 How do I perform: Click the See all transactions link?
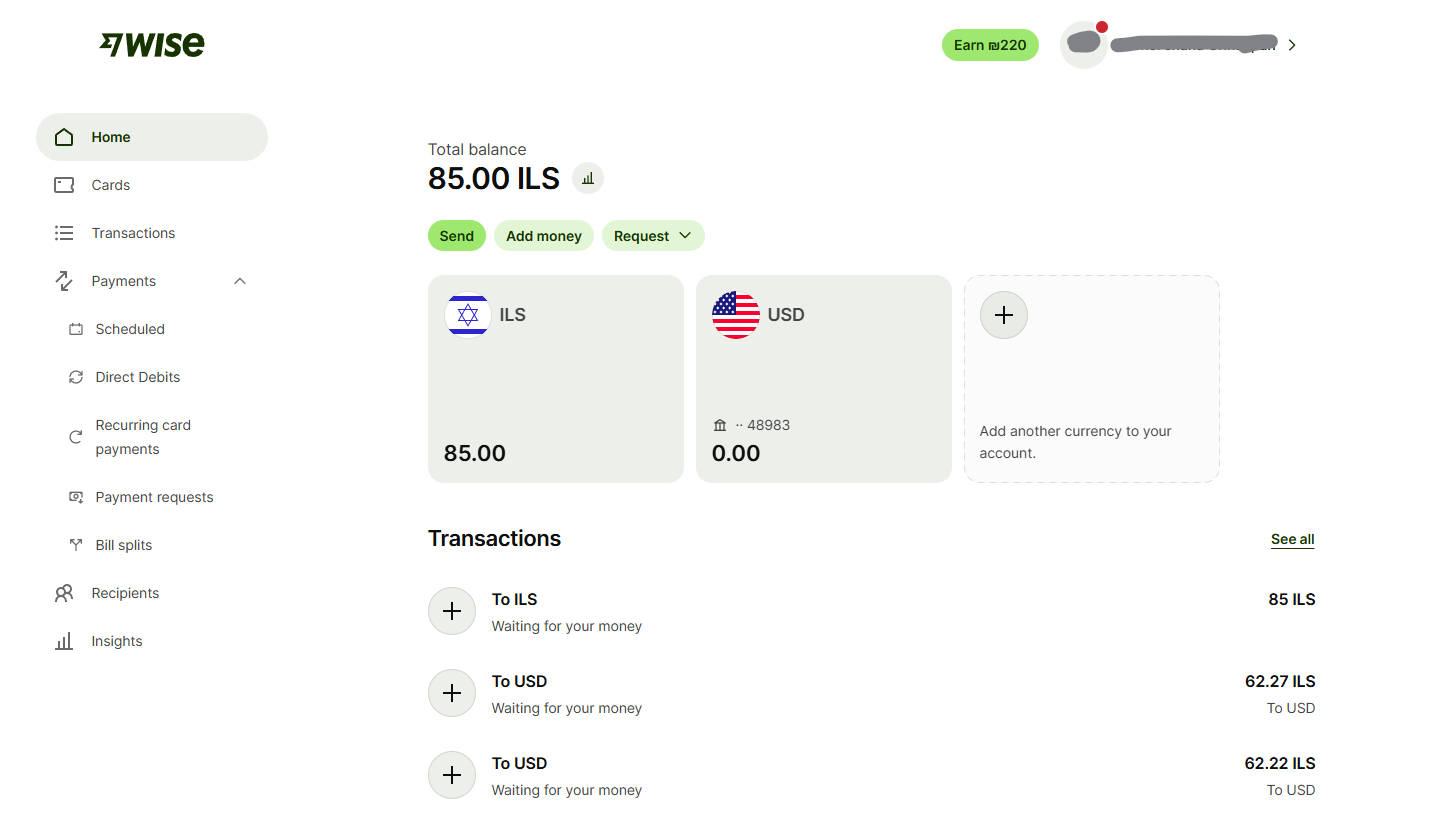click(x=1292, y=539)
